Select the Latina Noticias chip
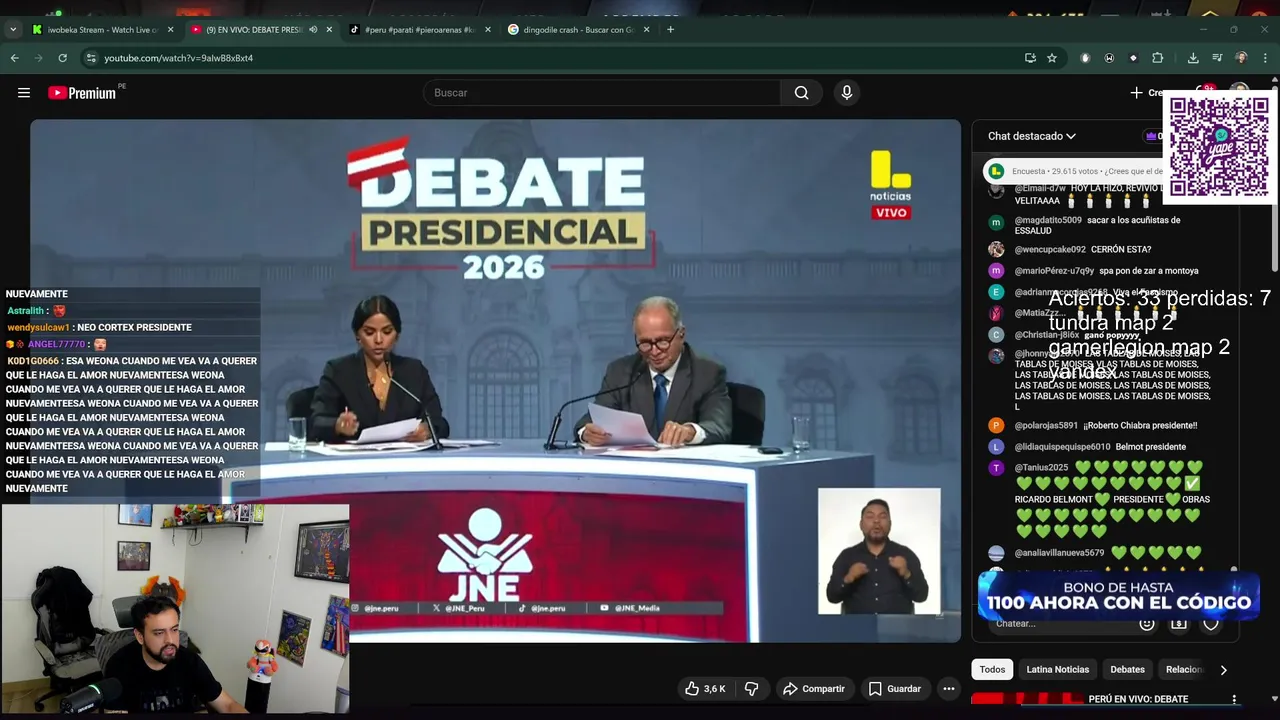The width and height of the screenshot is (1280, 720). tap(1057, 670)
